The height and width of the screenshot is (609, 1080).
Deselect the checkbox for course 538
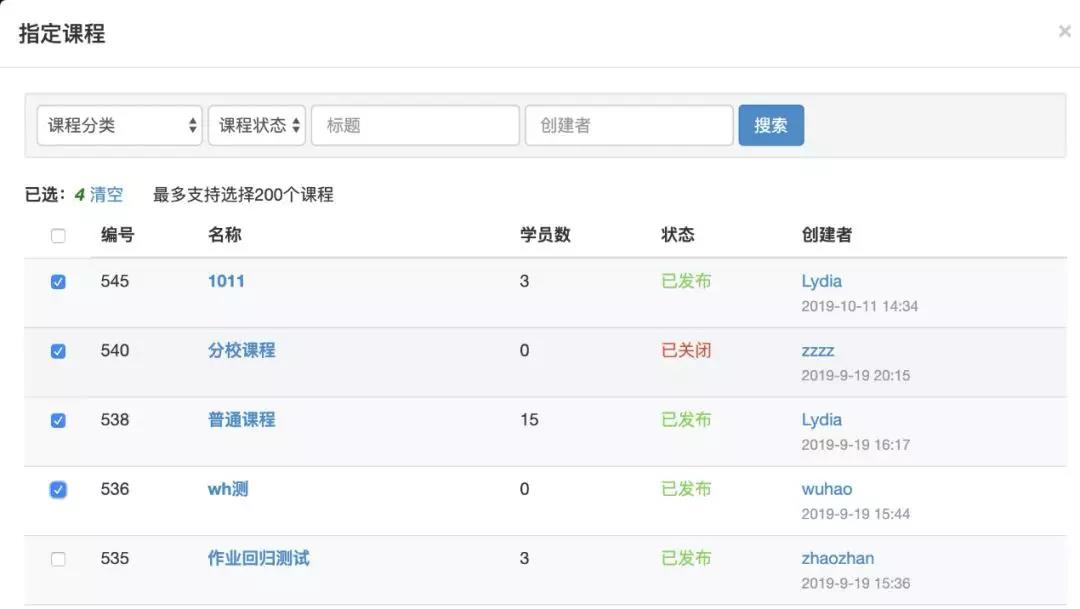tap(58, 420)
